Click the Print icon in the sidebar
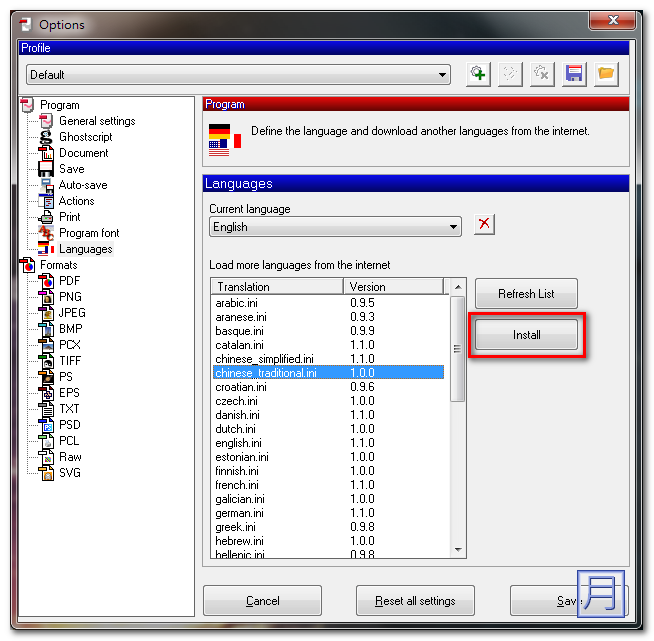Viewport: 654px width, 641px height. (x=46, y=217)
